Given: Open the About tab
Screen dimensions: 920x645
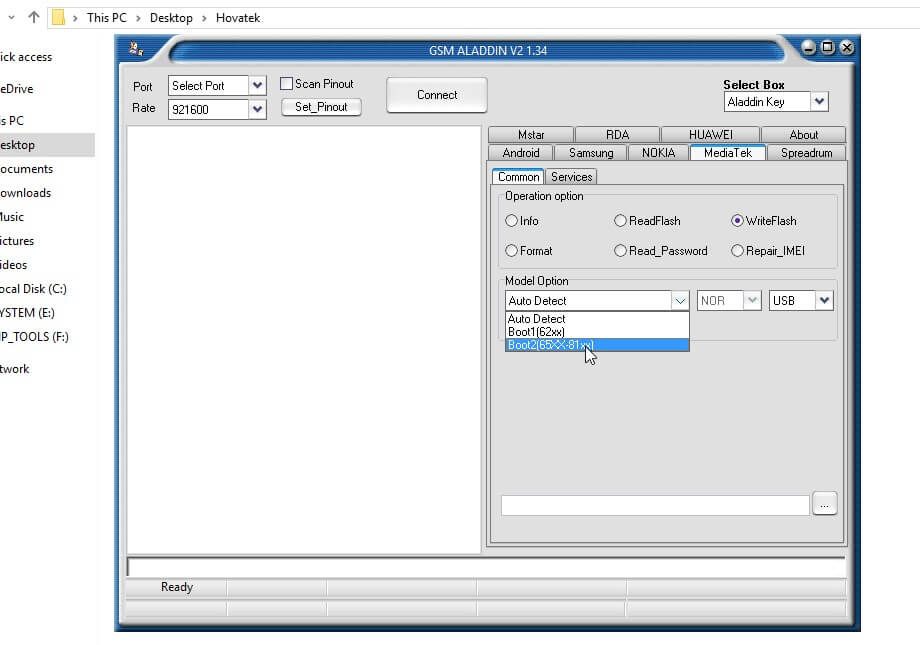Looking at the screenshot, I should [x=803, y=134].
